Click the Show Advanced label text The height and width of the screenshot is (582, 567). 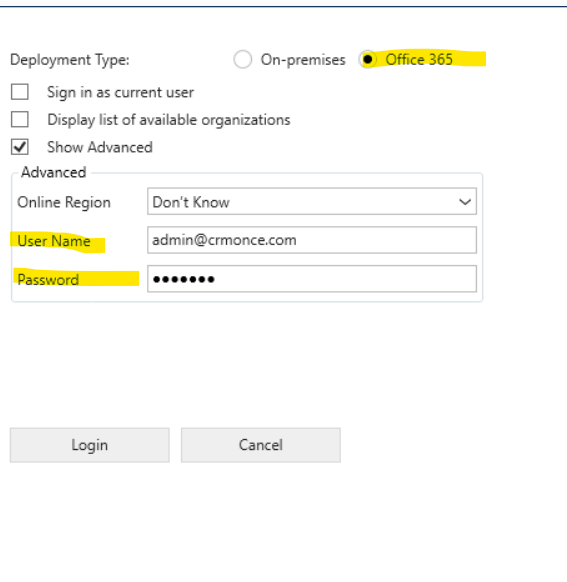click(x=100, y=147)
